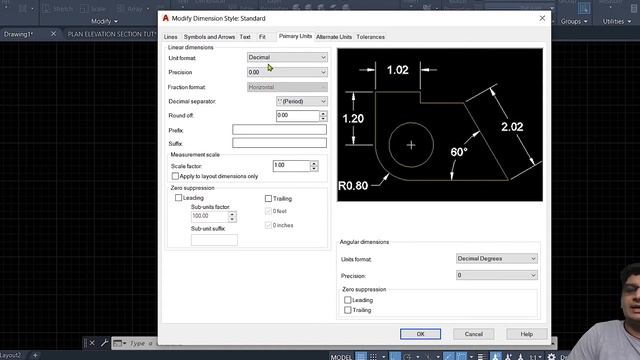Screen dimensions: 640x360
Task: Click the Sub-unit suffix field
Action: tap(214, 240)
